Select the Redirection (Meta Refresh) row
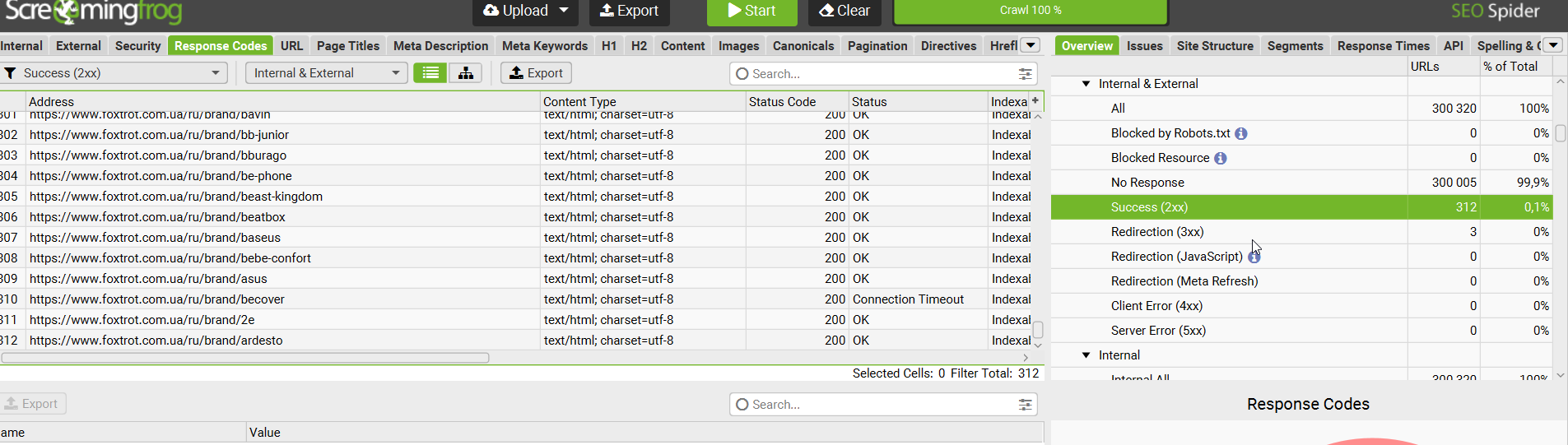 pos(1301,281)
